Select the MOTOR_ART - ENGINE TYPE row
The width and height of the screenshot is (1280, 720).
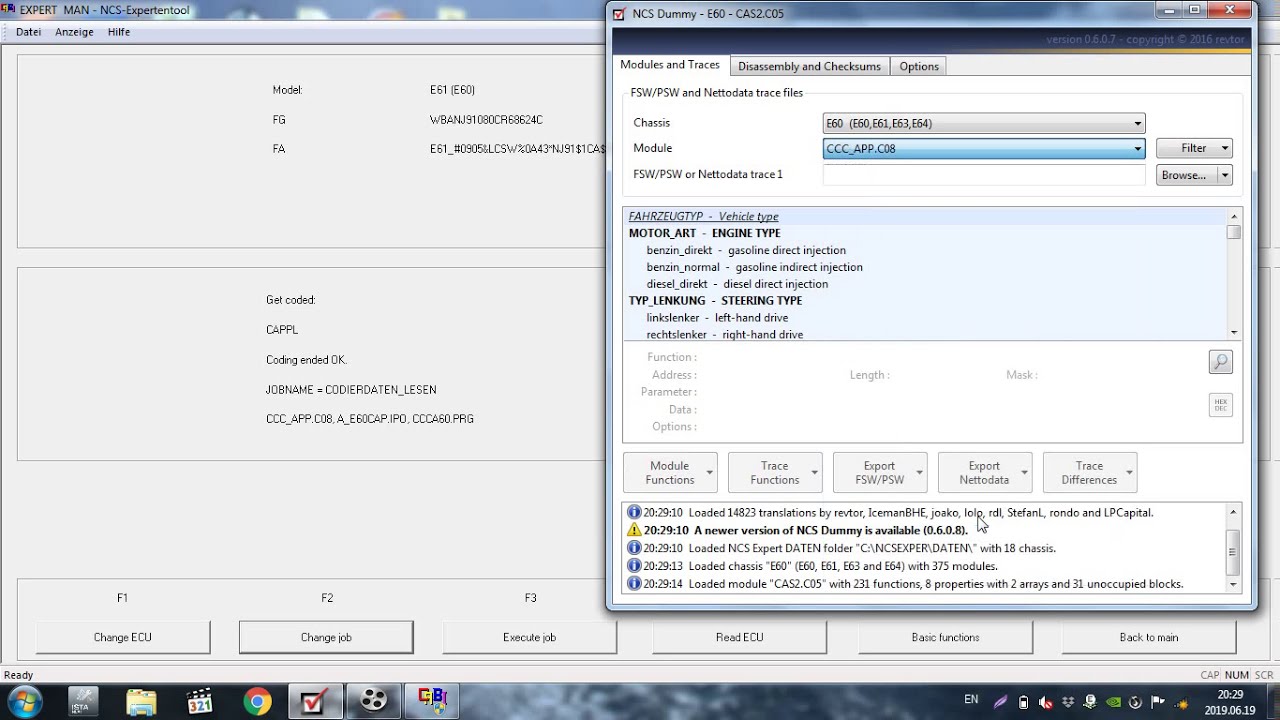(x=925, y=233)
